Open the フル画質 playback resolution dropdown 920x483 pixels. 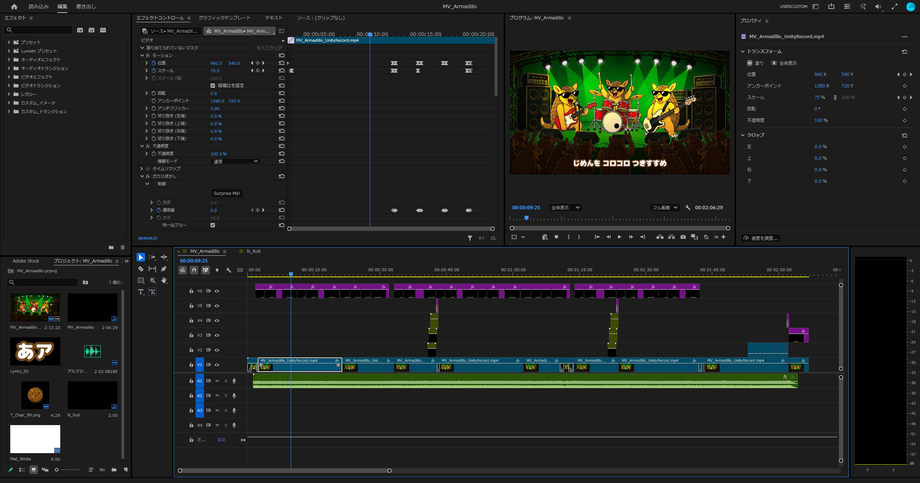pos(664,208)
